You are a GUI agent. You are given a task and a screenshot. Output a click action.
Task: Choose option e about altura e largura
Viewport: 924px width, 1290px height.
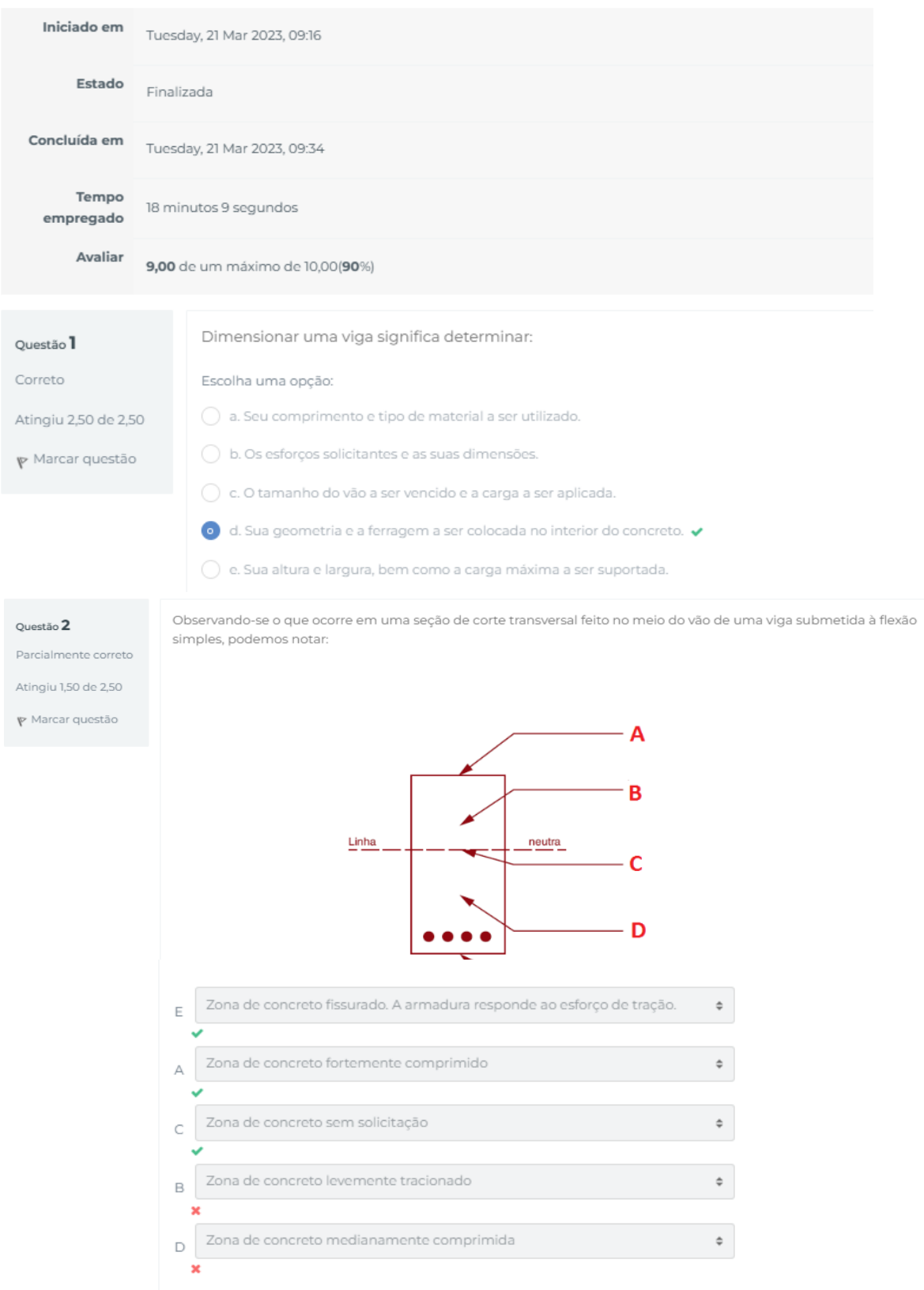coord(210,569)
